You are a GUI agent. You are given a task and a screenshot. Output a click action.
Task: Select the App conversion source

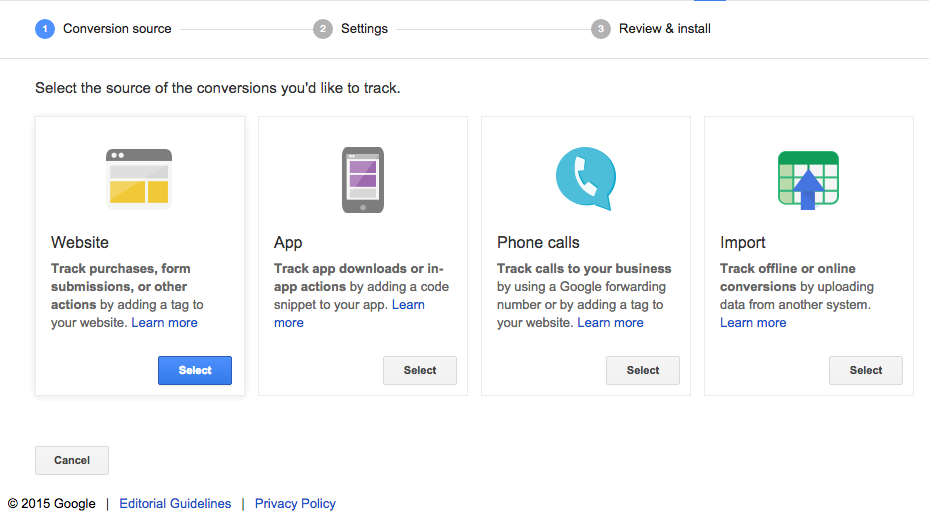420,370
